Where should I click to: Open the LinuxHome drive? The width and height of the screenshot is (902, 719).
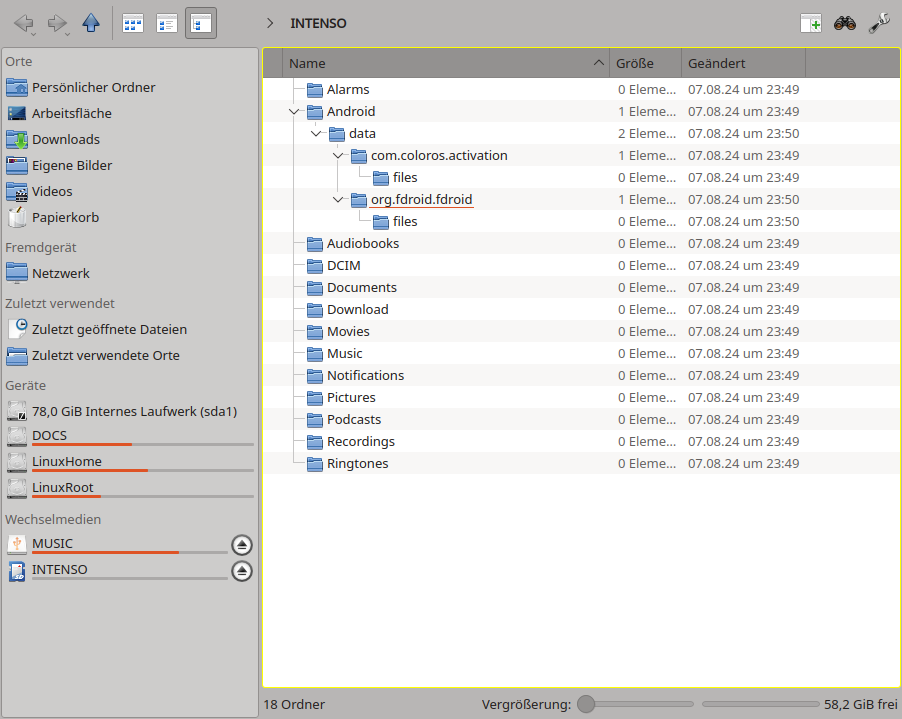(66, 461)
